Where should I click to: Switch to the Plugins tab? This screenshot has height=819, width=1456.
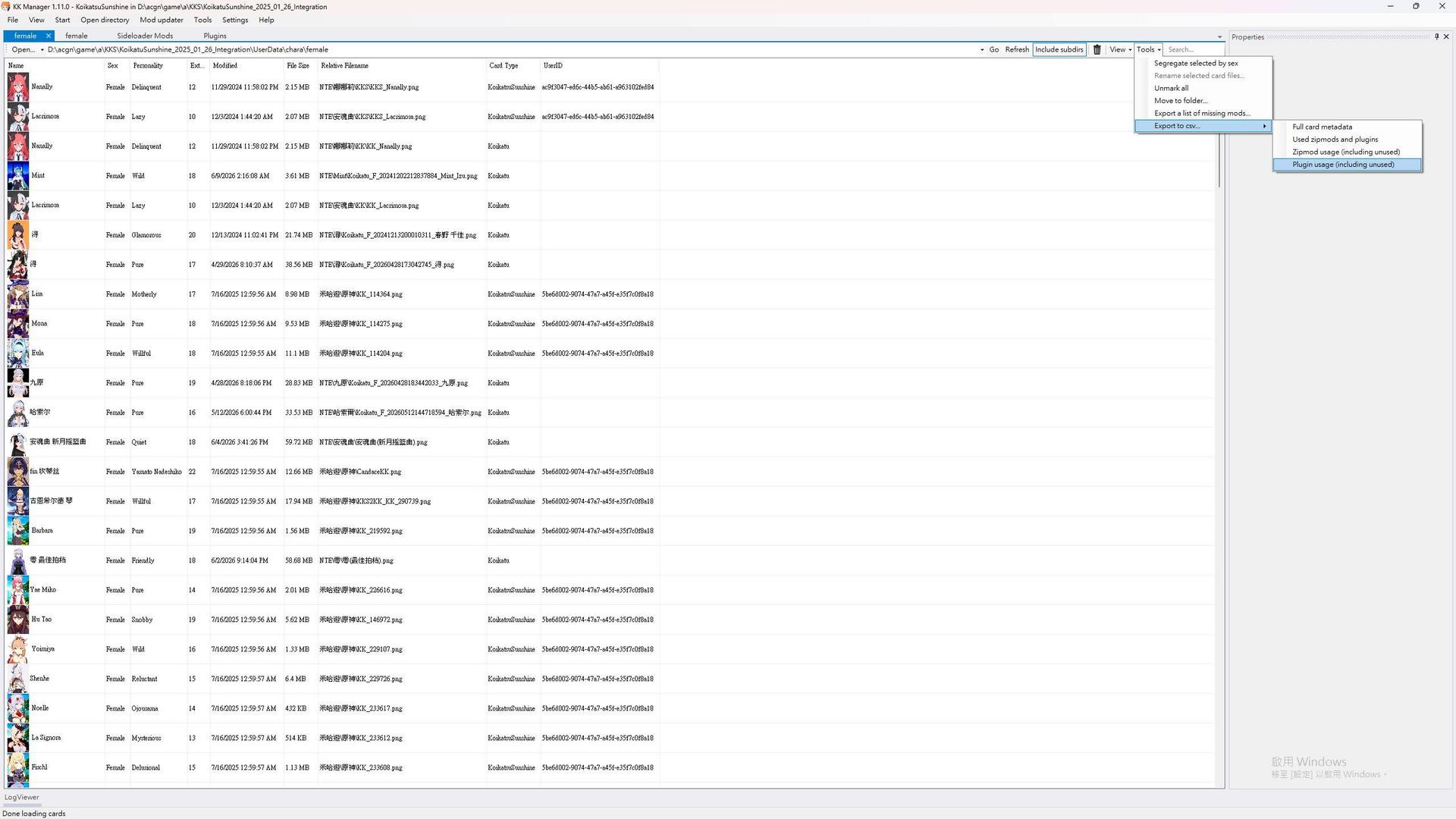click(x=215, y=36)
